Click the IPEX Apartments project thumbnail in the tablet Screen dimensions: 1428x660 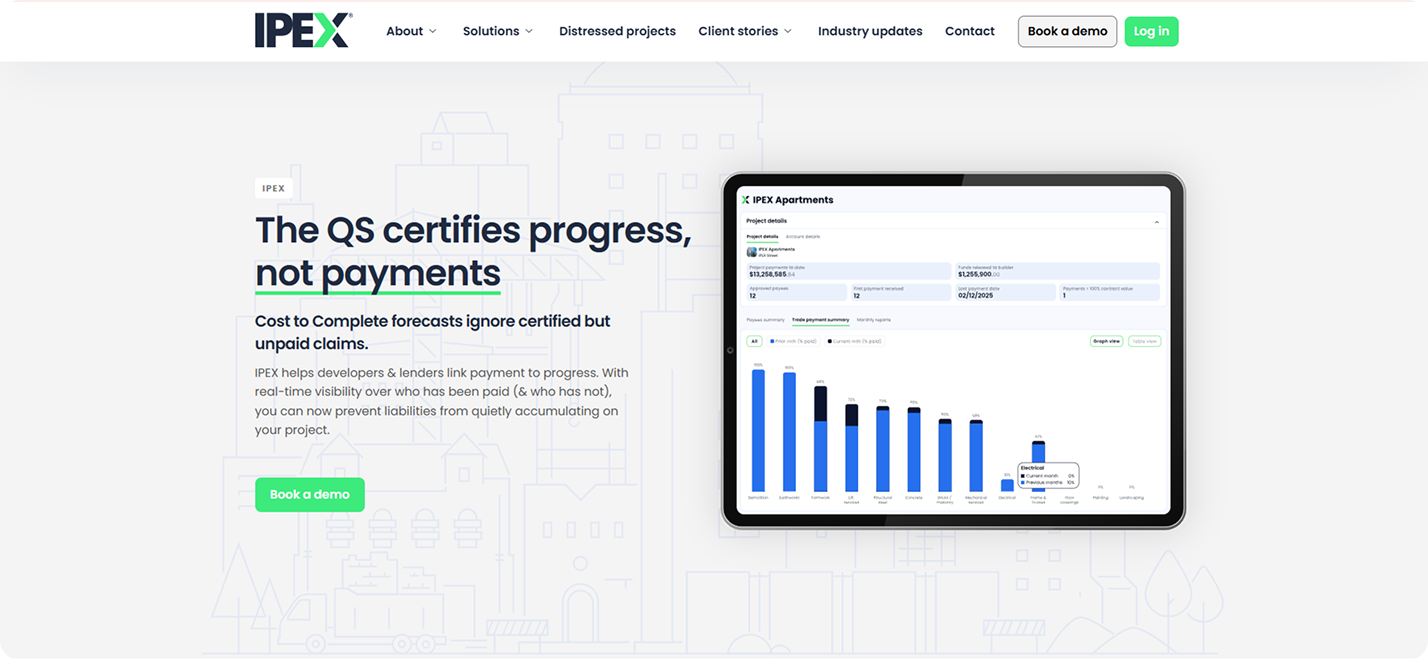coord(752,252)
